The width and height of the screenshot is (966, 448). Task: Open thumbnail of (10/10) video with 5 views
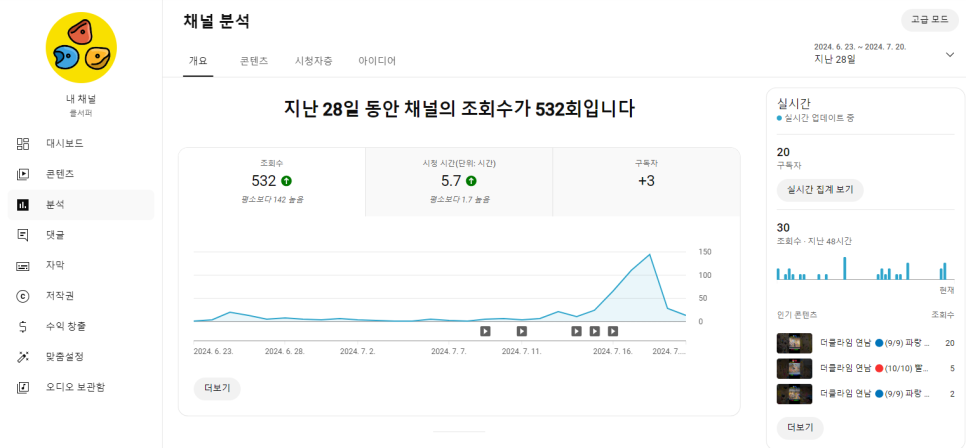point(795,369)
